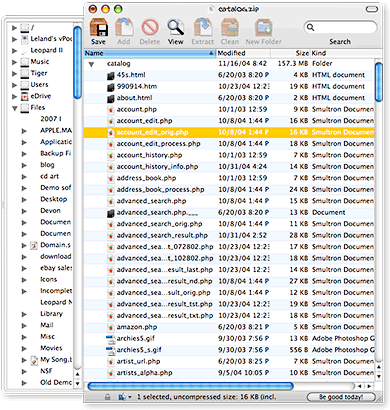Sort by the Modified column header

tap(243, 53)
